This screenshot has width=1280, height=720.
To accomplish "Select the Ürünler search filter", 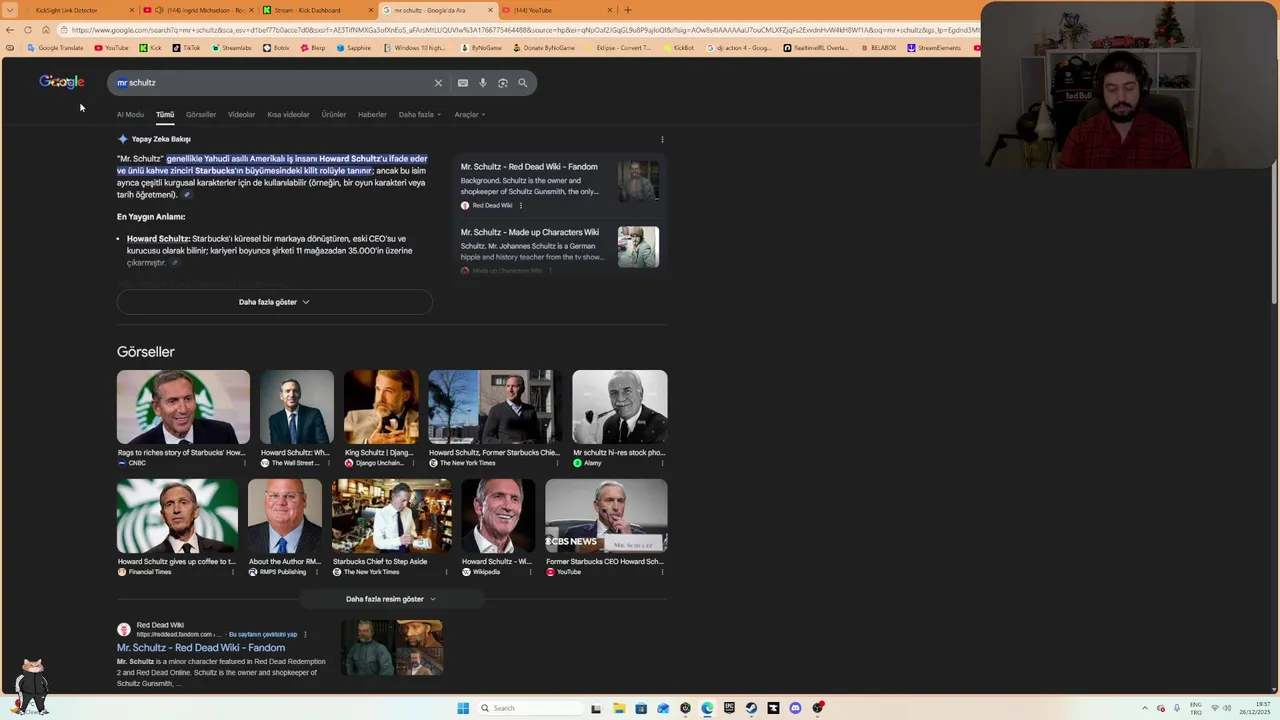I will [334, 115].
